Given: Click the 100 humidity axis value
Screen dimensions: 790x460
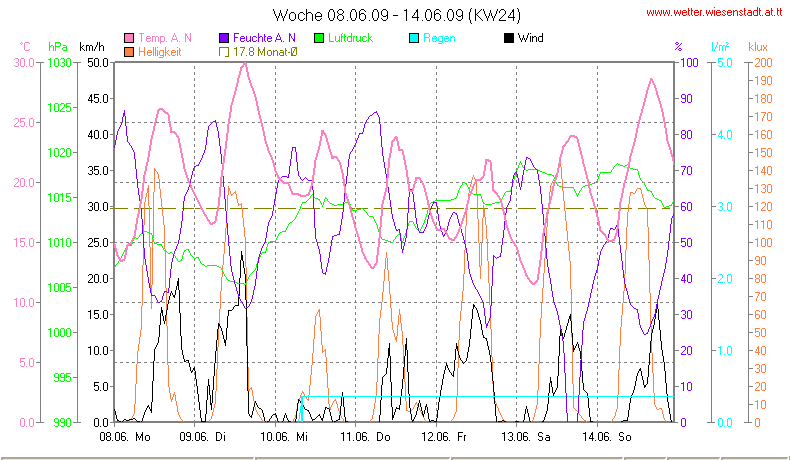Looking at the screenshot, I should pyautogui.click(x=689, y=63).
